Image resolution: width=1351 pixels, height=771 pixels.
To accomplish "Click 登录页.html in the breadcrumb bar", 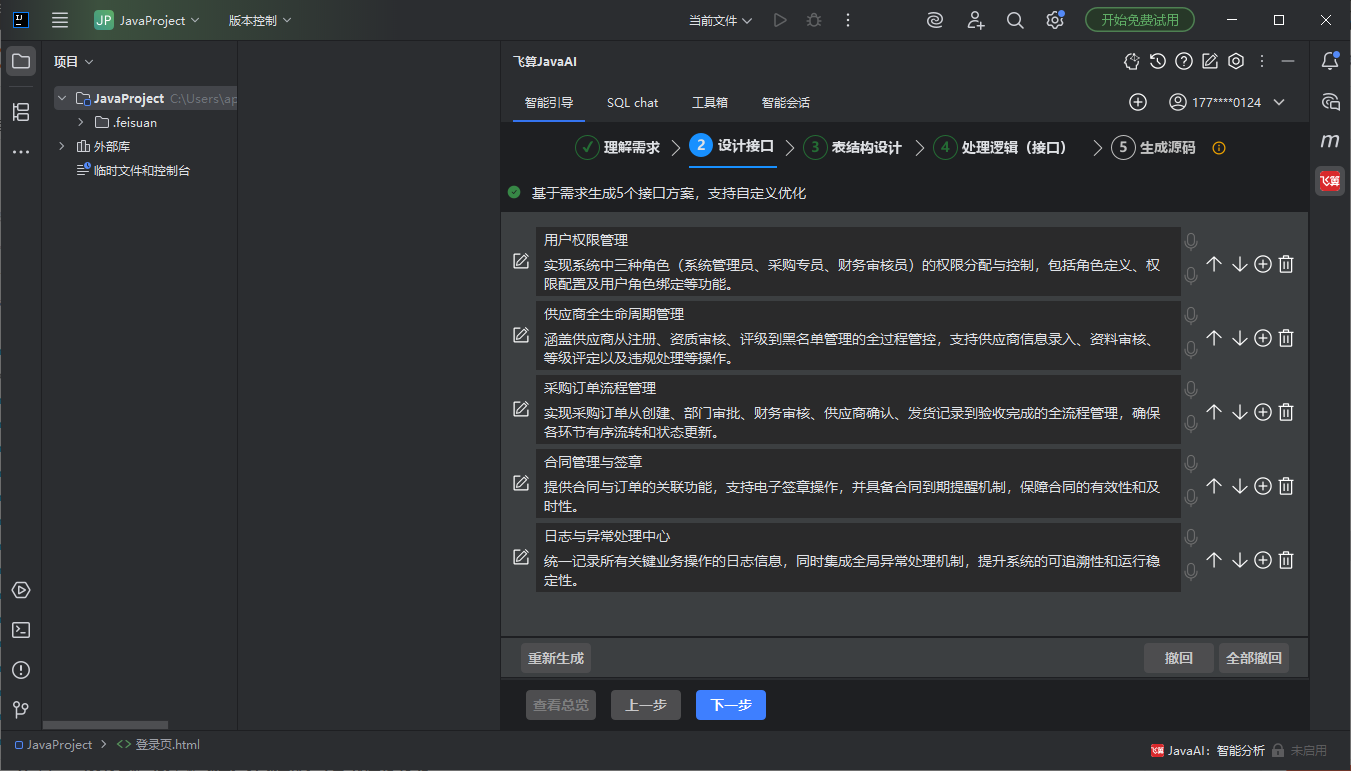I will pyautogui.click(x=159, y=745).
